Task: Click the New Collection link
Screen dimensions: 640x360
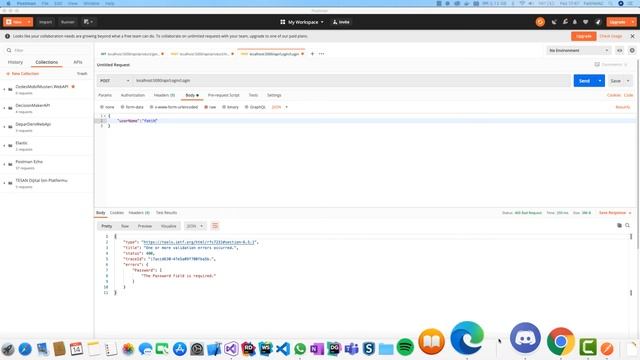Action: 22,73
